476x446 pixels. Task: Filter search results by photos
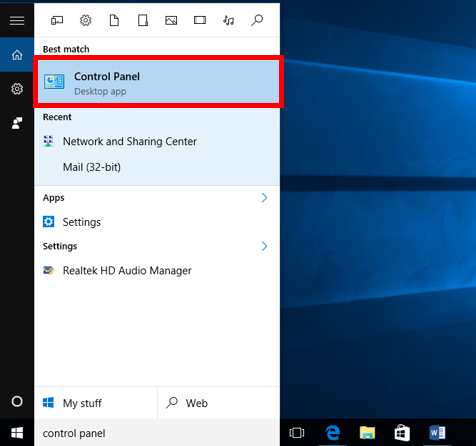click(x=171, y=21)
